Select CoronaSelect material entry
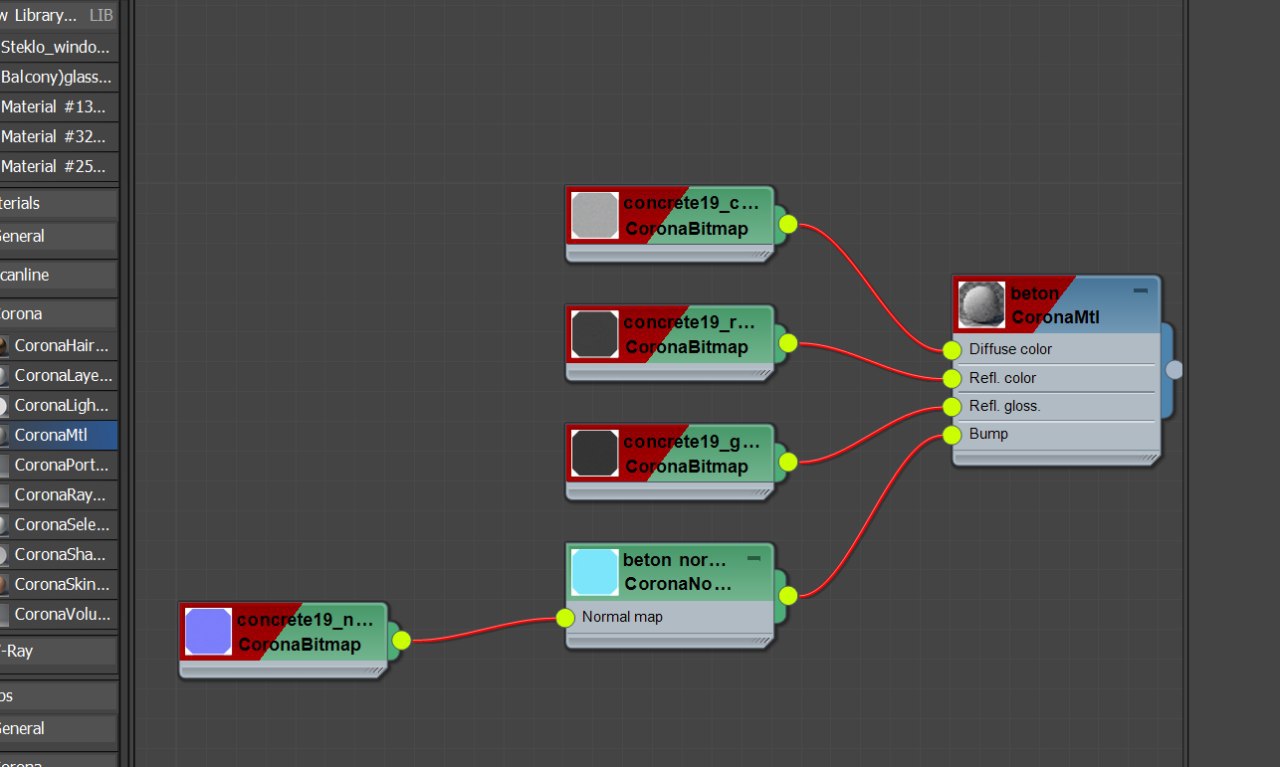This screenshot has height=767, width=1280. [x=58, y=524]
